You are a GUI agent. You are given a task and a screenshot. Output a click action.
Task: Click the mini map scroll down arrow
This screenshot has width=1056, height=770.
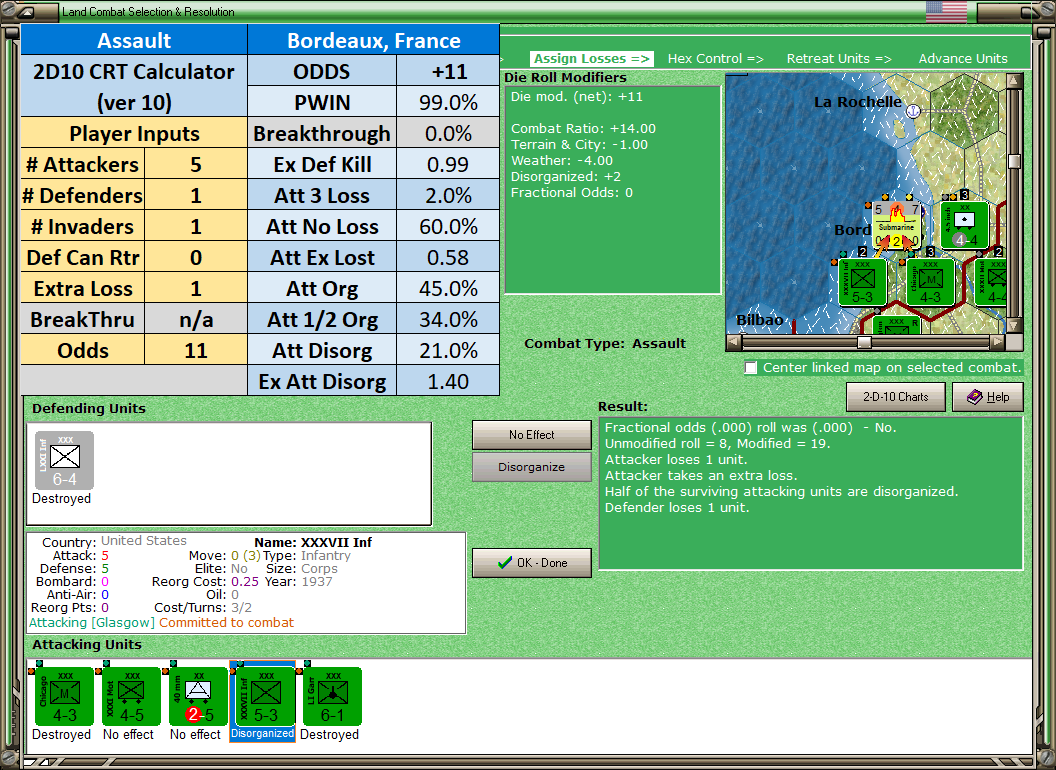coord(1014,326)
